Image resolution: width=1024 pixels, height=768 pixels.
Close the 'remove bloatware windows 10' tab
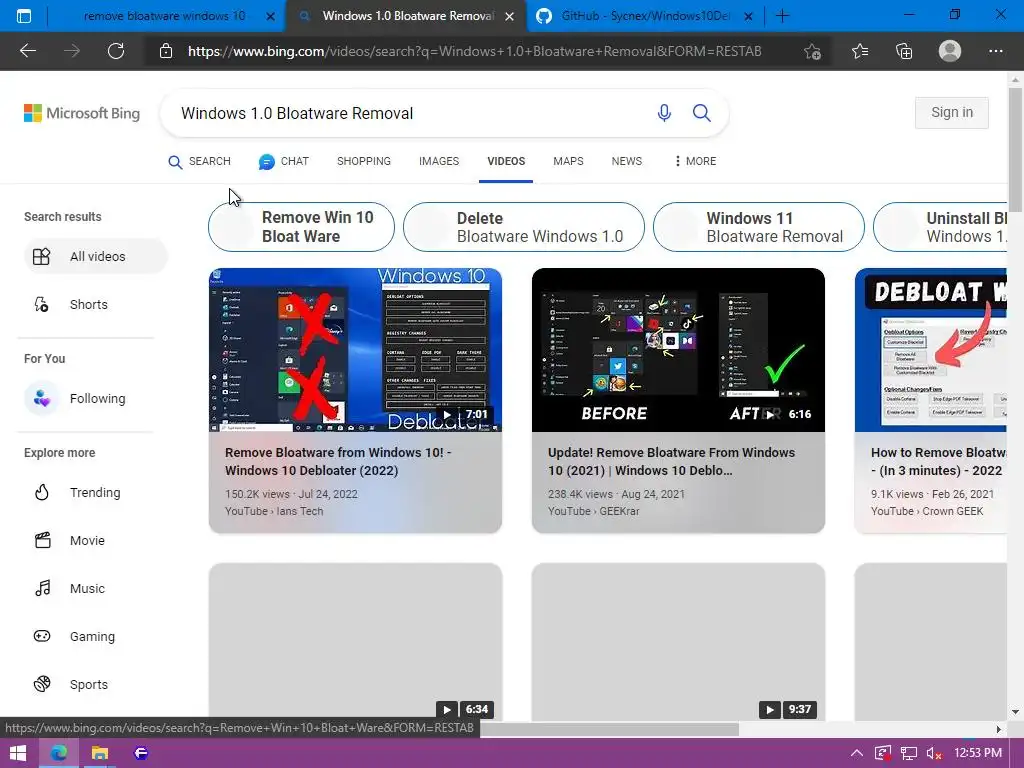[270, 16]
